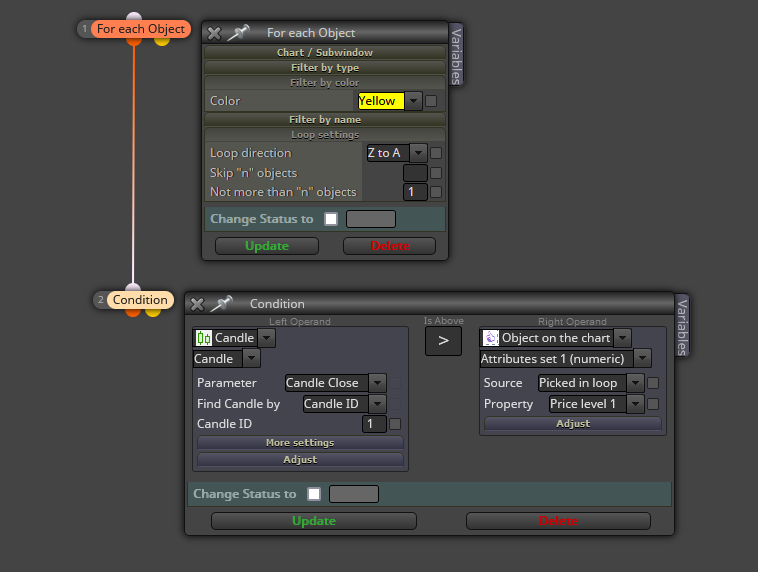Expand More settings in Left Operand
The image size is (758, 572).
pos(300,442)
